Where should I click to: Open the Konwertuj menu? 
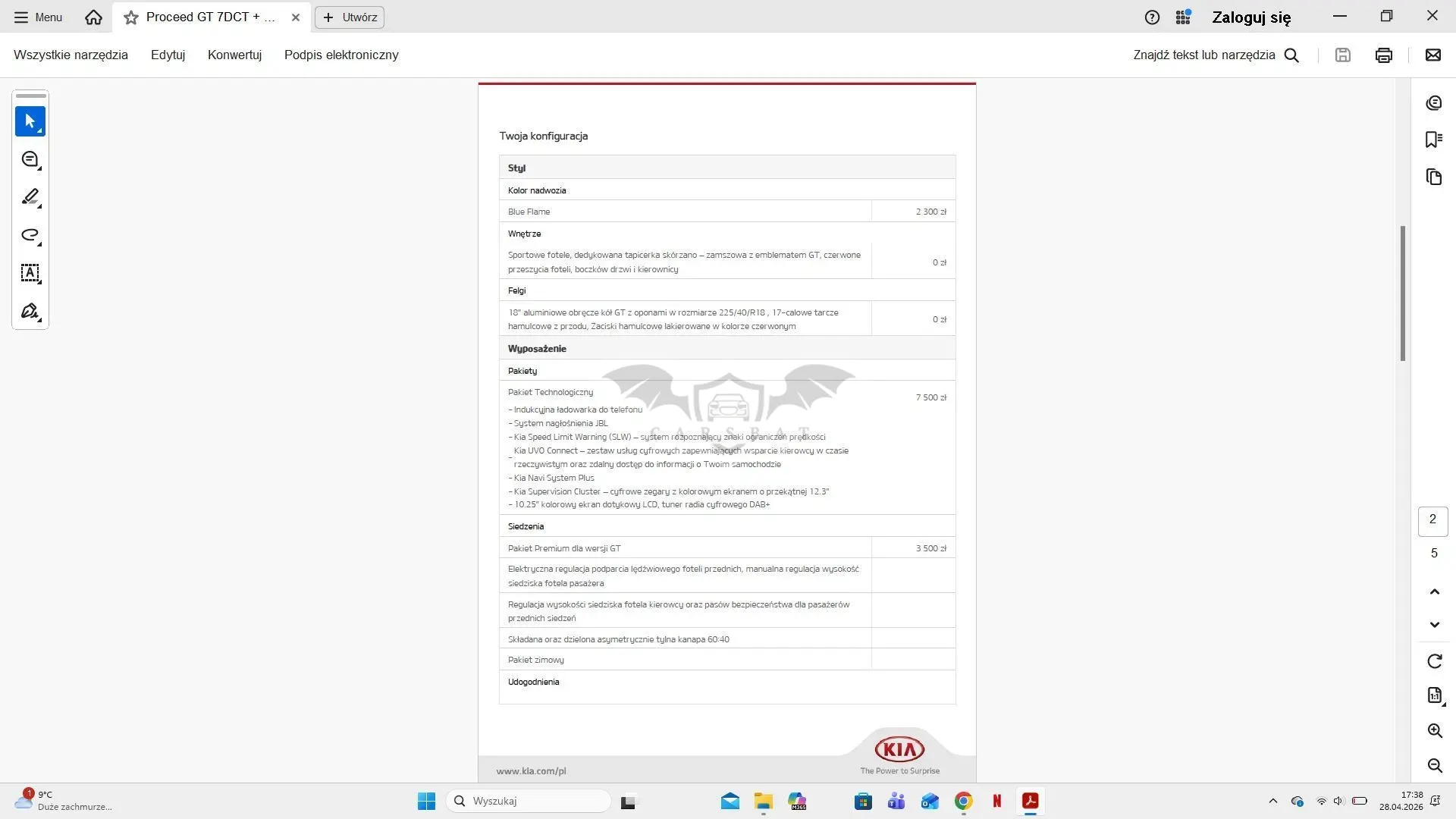click(234, 55)
